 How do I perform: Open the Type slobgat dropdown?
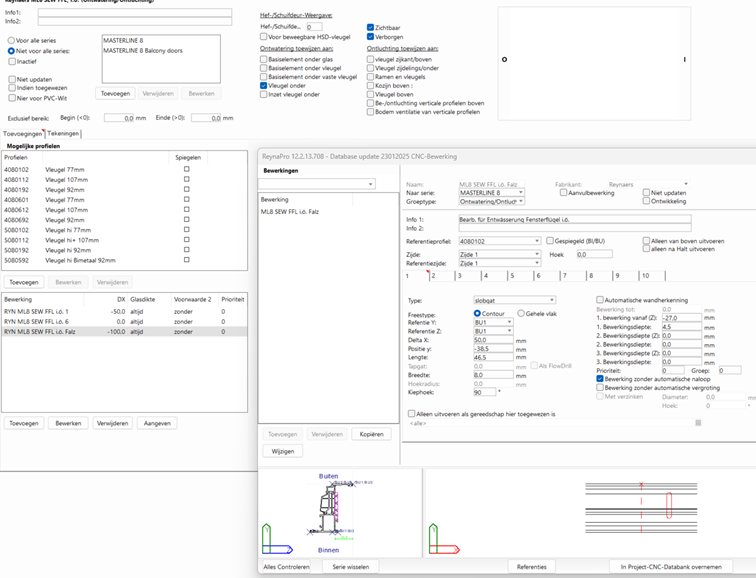coord(552,300)
